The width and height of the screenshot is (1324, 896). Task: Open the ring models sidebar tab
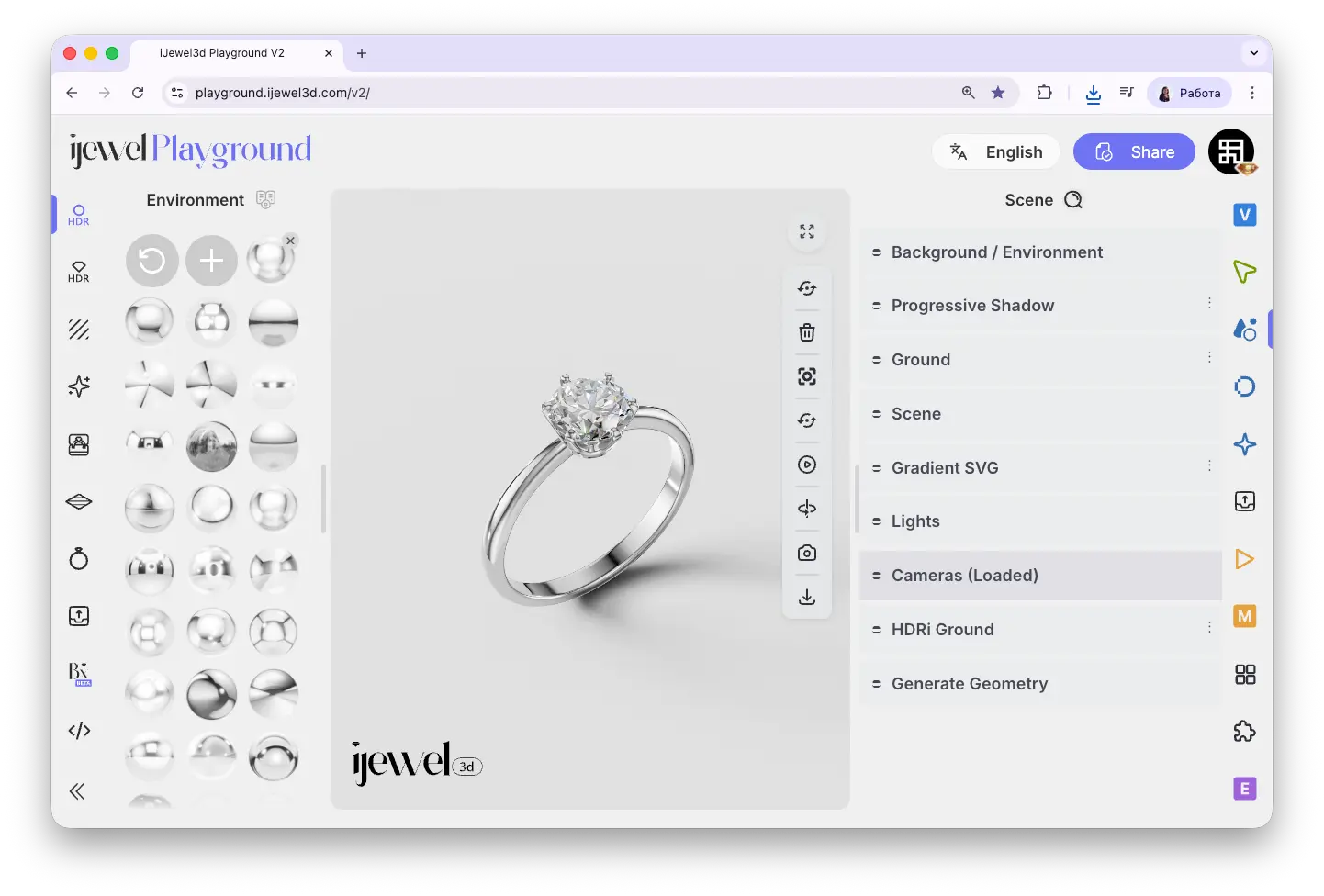(79, 558)
